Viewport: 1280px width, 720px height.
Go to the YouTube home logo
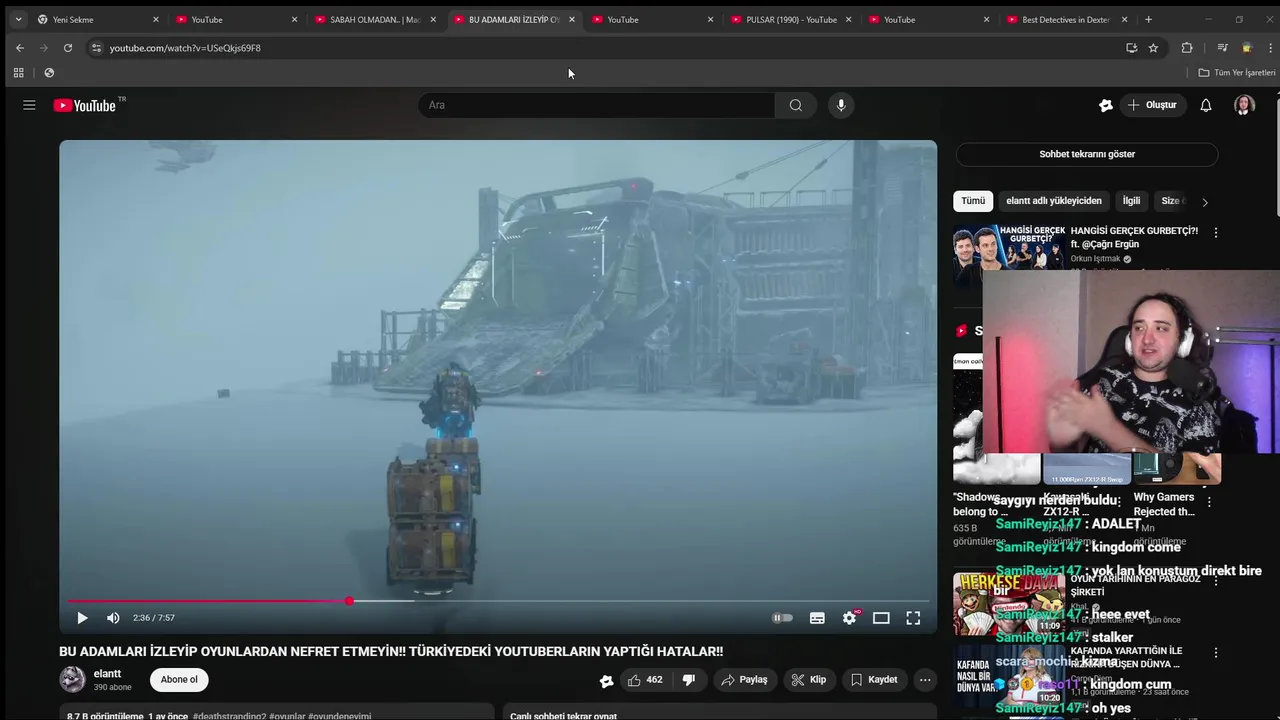[x=85, y=105]
